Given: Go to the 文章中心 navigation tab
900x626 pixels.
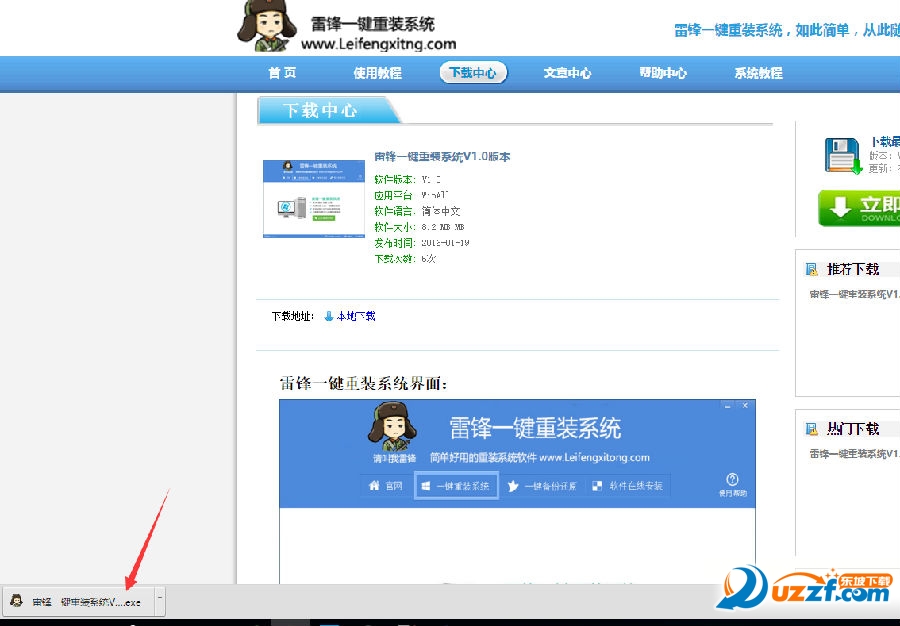Looking at the screenshot, I should [567, 73].
